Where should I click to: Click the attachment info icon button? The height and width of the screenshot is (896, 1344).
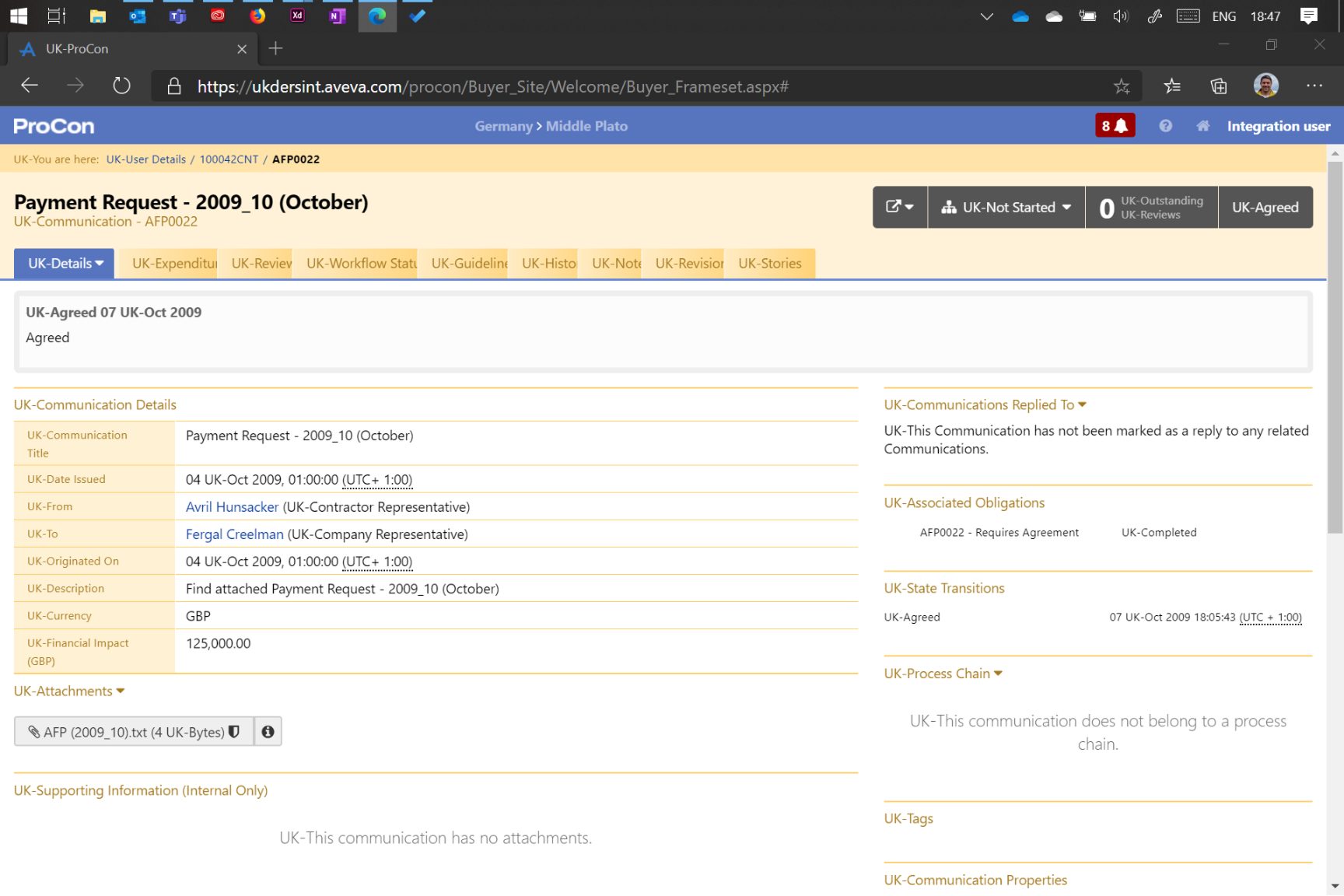(x=268, y=732)
